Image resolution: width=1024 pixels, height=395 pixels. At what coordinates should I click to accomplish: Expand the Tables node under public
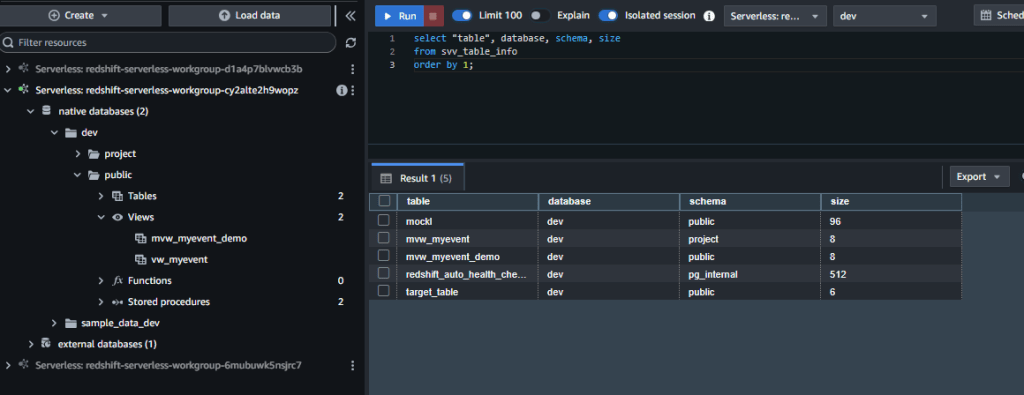pyautogui.click(x=101, y=196)
